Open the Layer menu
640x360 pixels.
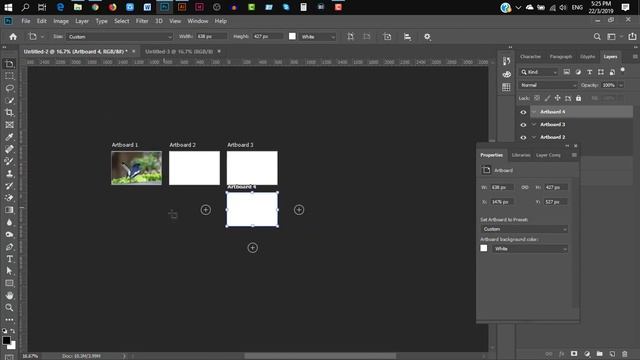[82, 21]
